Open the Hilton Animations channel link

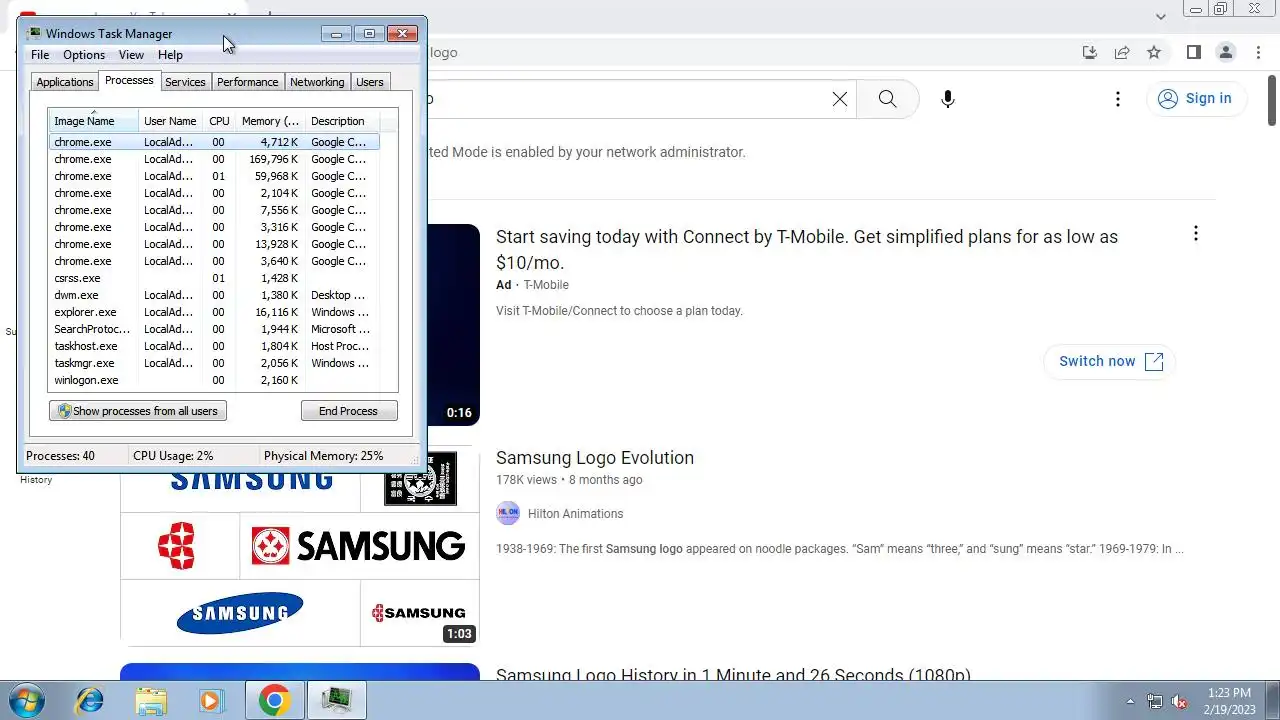click(x=575, y=514)
